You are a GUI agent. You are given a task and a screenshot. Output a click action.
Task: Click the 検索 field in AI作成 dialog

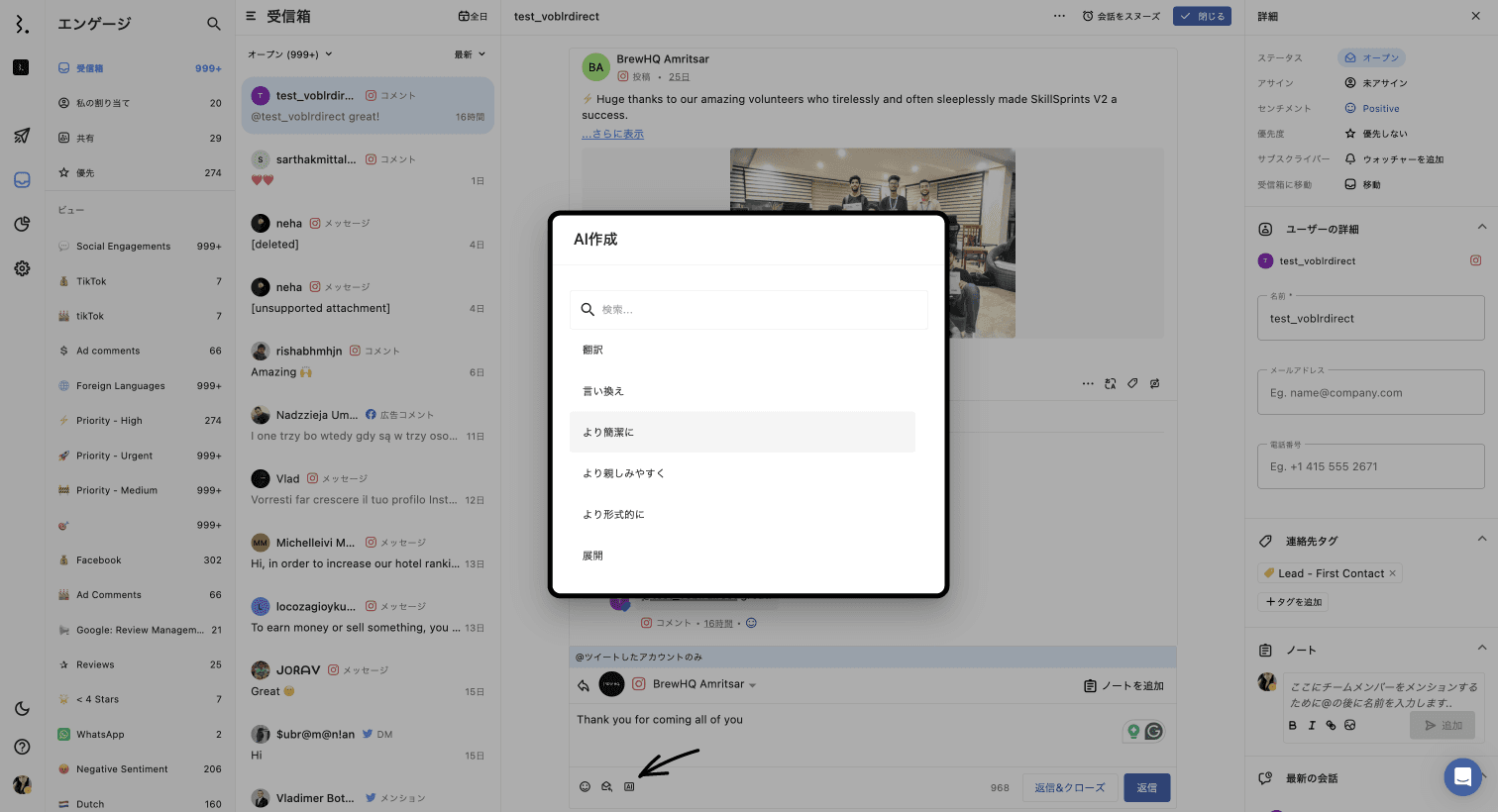[x=749, y=310]
